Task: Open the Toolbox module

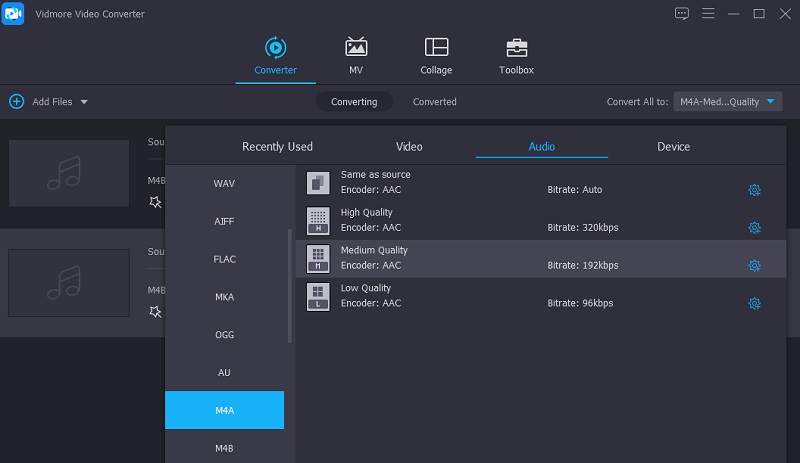Action: (516, 48)
